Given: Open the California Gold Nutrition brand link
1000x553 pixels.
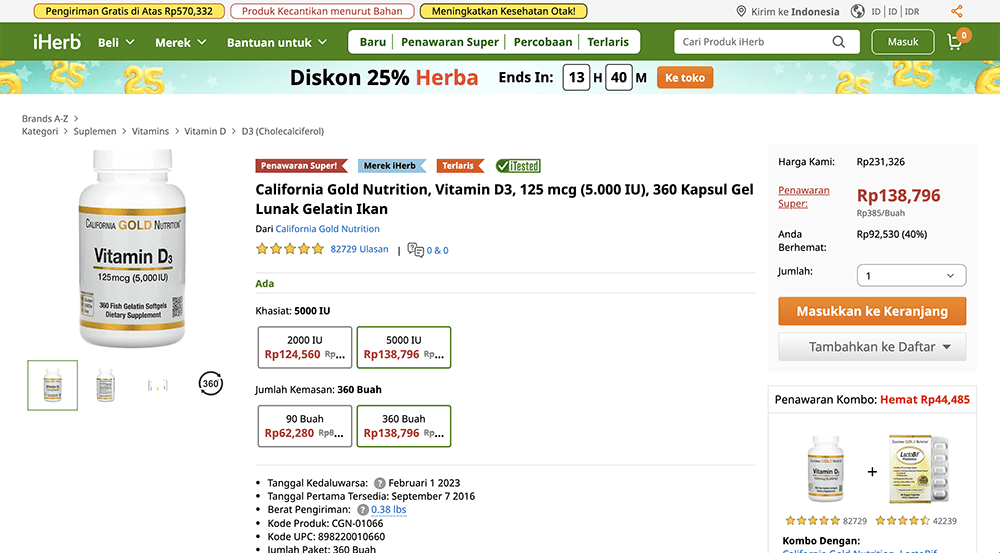Looking at the screenshot, I should click(327, 229).
